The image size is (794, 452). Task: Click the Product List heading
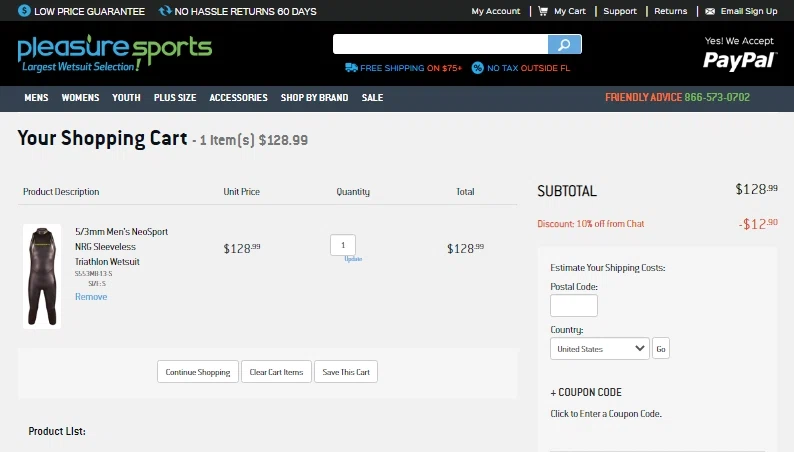(x=57, y=431)
